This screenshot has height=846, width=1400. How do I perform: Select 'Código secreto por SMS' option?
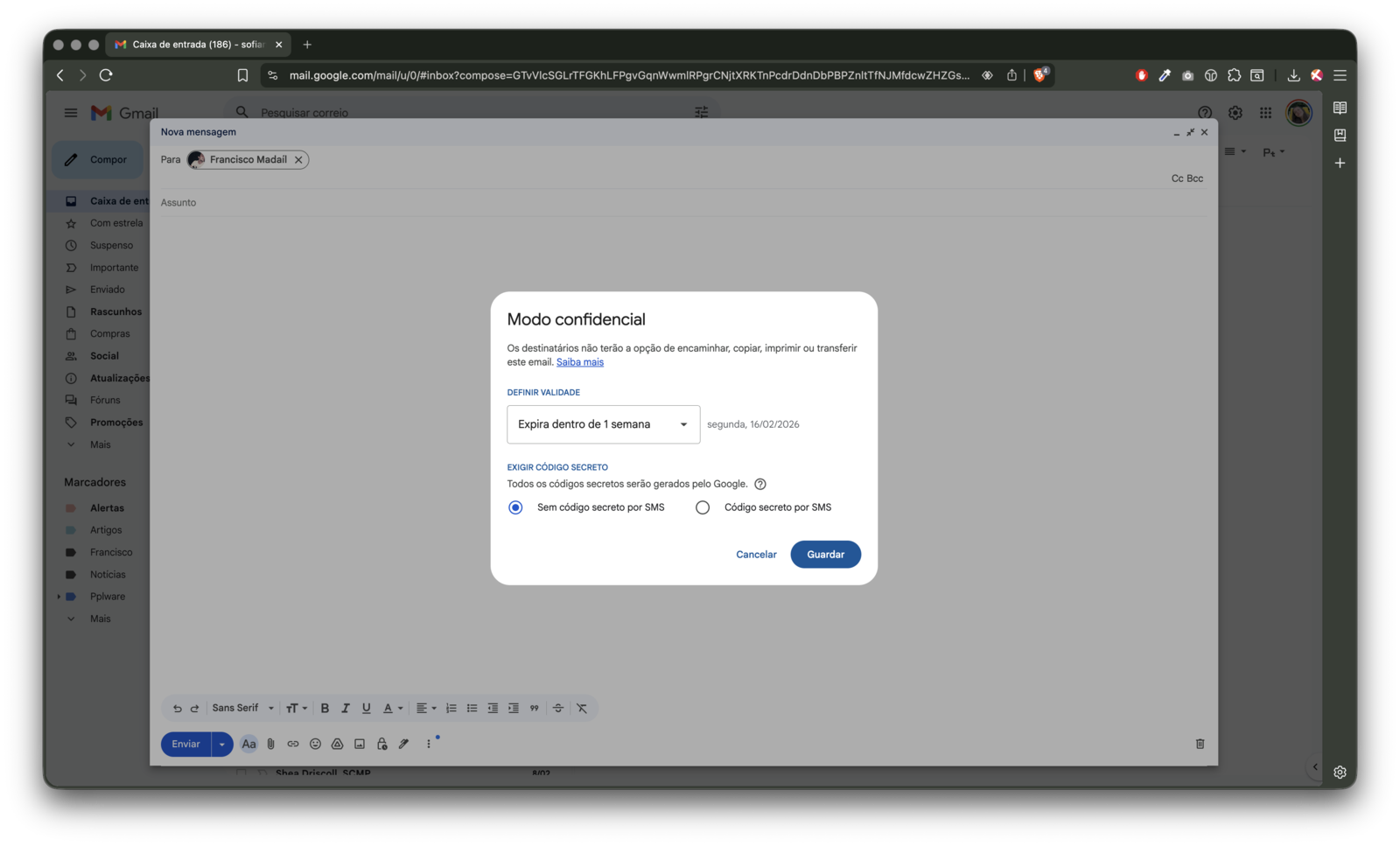coord(703,507)
